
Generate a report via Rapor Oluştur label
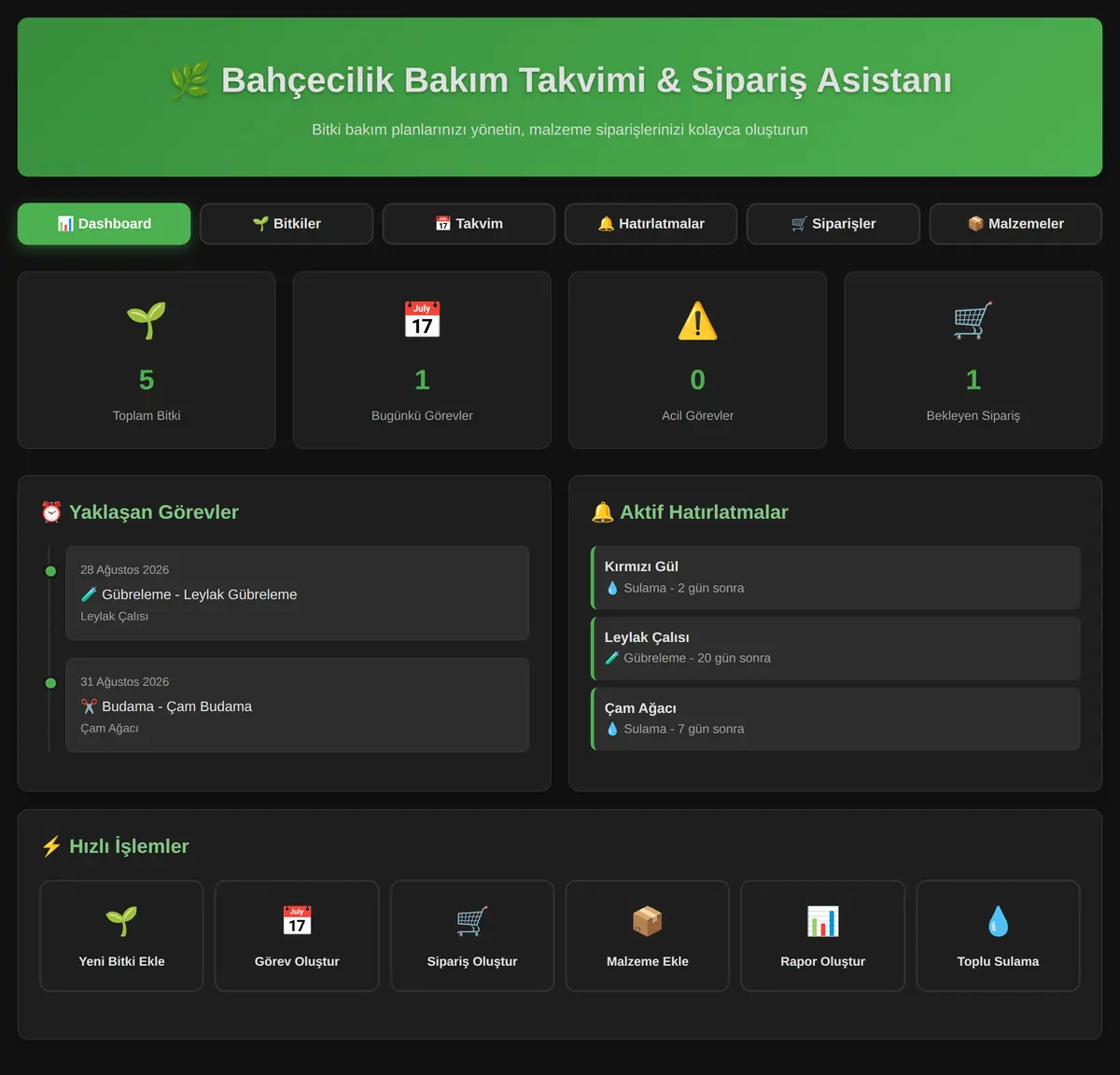click(823, 961)
